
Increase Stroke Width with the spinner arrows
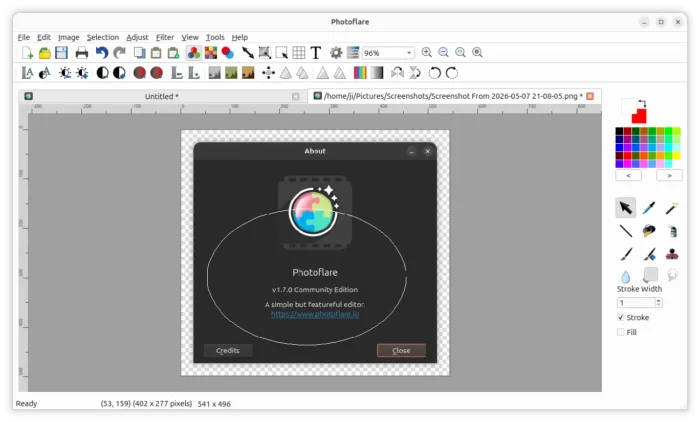tap(658, 301)
